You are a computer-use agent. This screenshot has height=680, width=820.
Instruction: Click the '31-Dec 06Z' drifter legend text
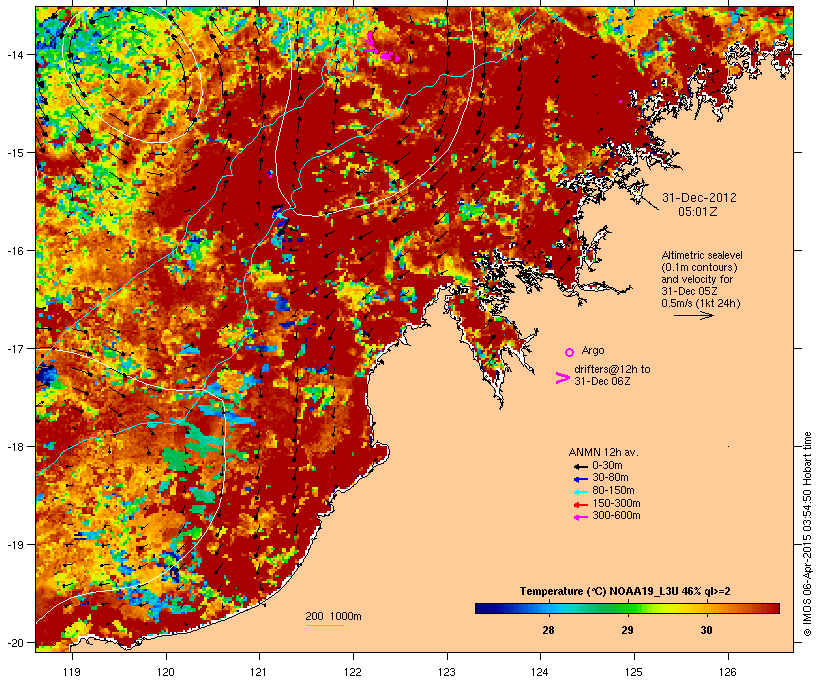click(602, 381)
